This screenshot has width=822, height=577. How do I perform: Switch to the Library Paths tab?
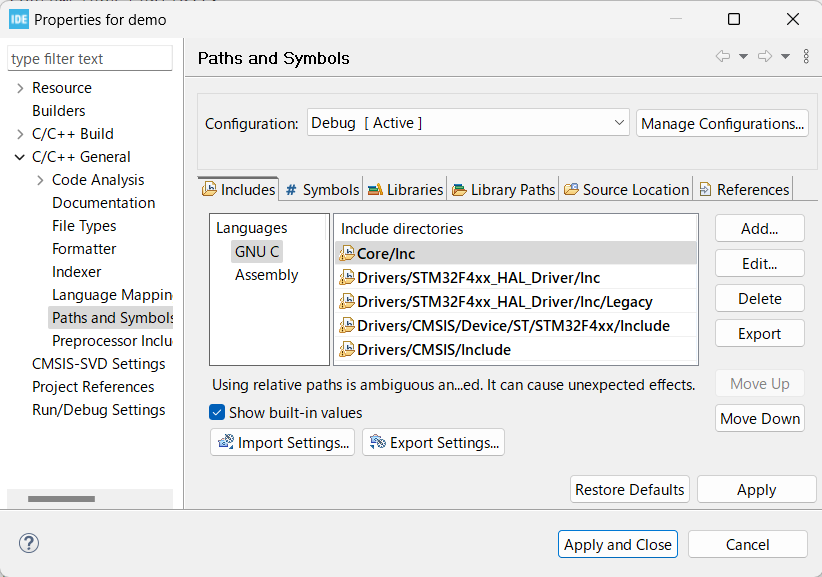click(503, 189)
